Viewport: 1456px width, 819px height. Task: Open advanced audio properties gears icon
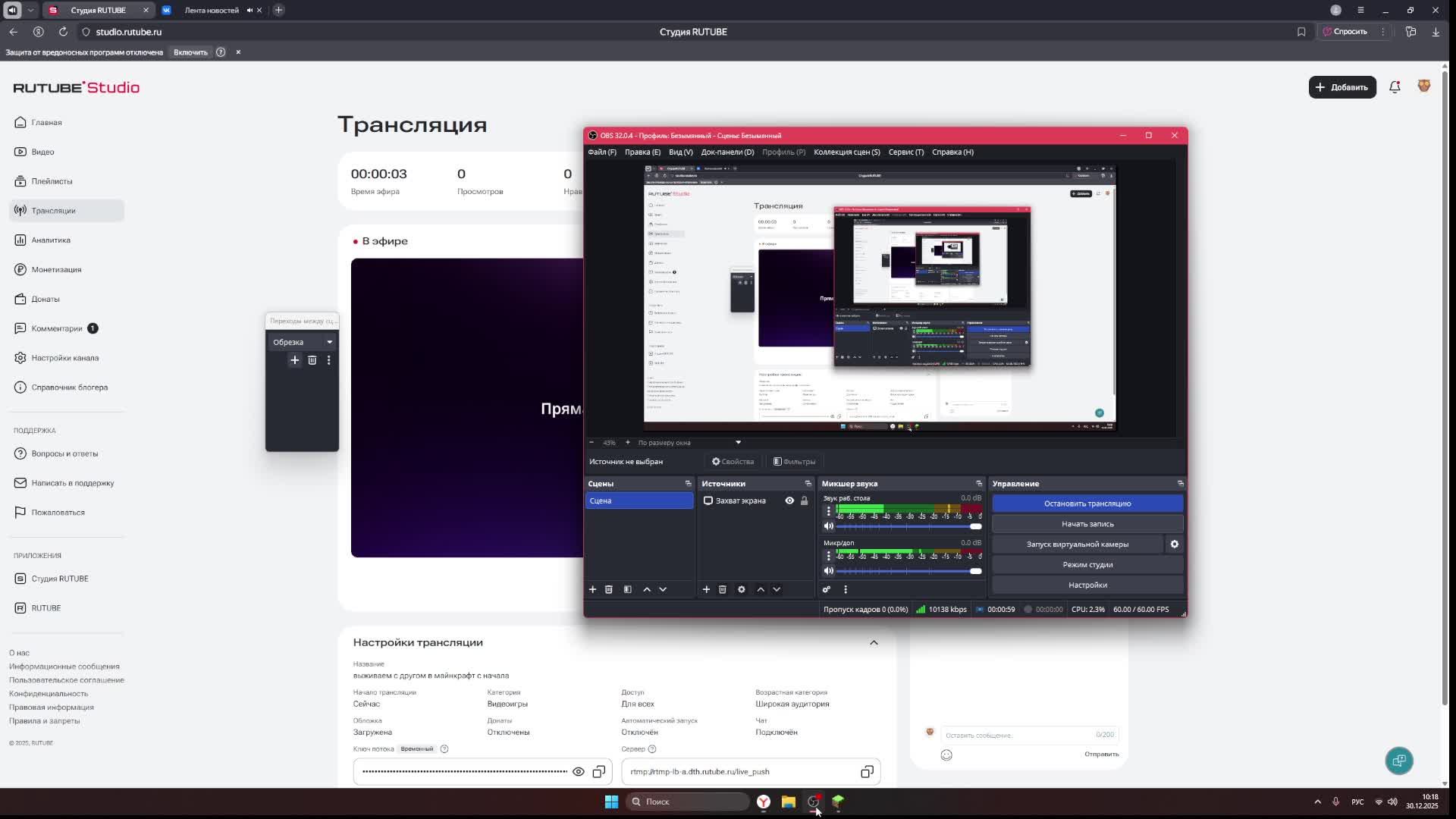[x=827, y=589]
